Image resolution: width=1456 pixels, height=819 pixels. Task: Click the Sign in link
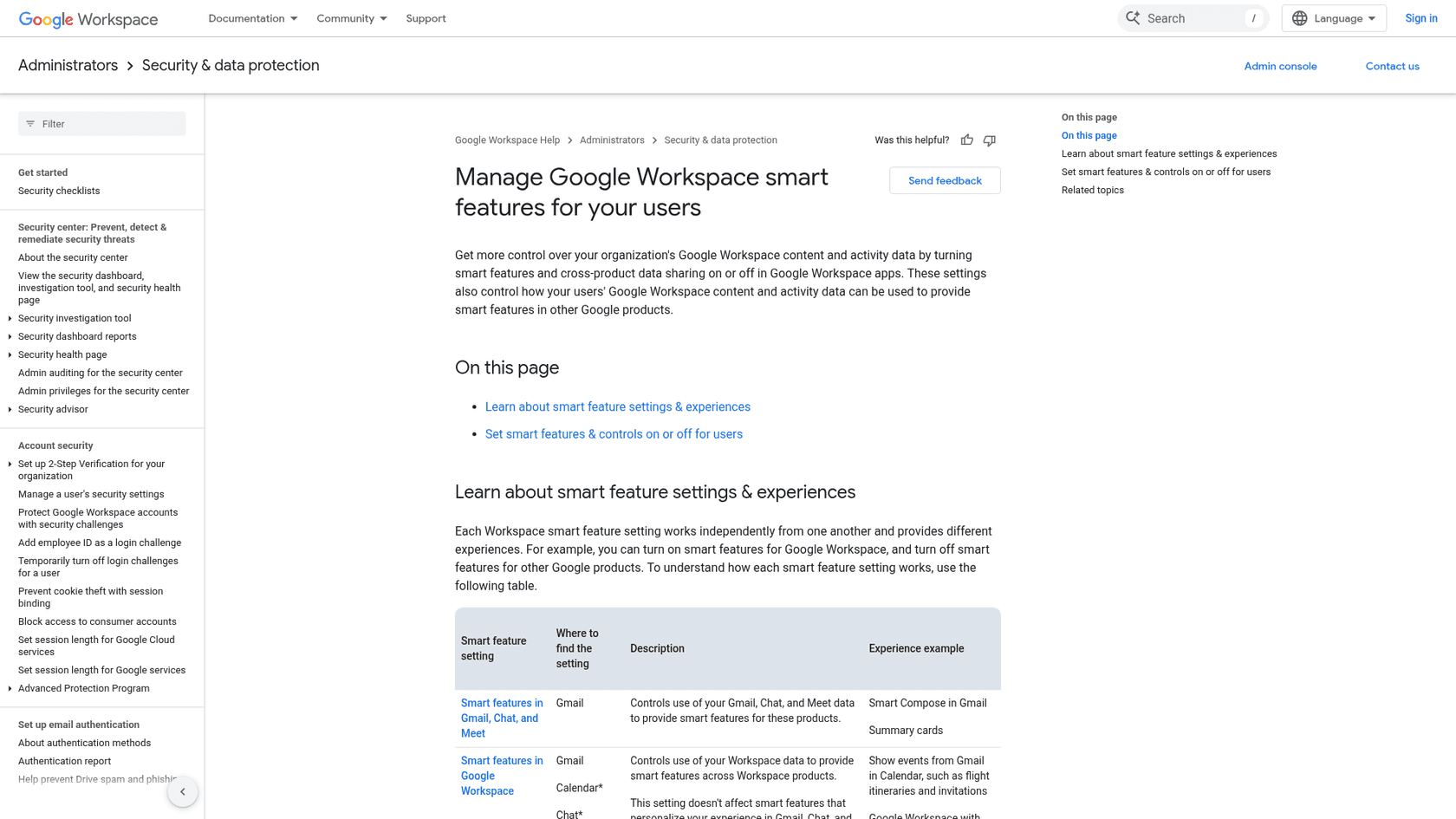click(x=1421, y=18)
